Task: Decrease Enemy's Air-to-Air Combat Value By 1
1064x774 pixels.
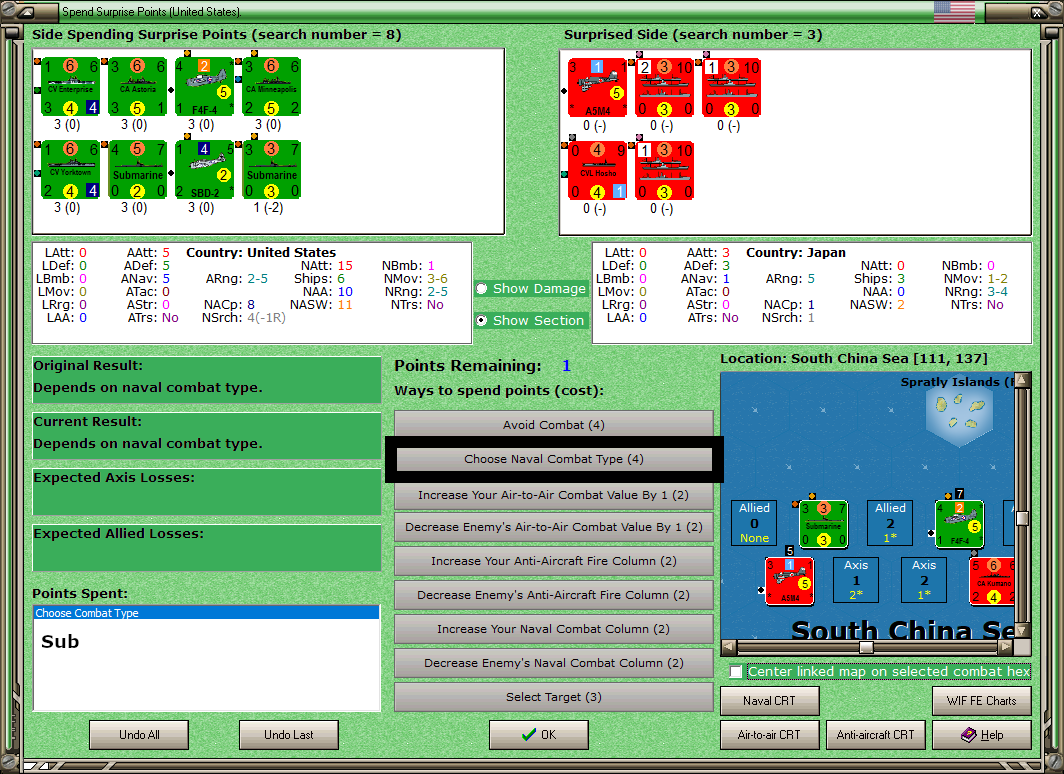Action: tap(553, 527)
